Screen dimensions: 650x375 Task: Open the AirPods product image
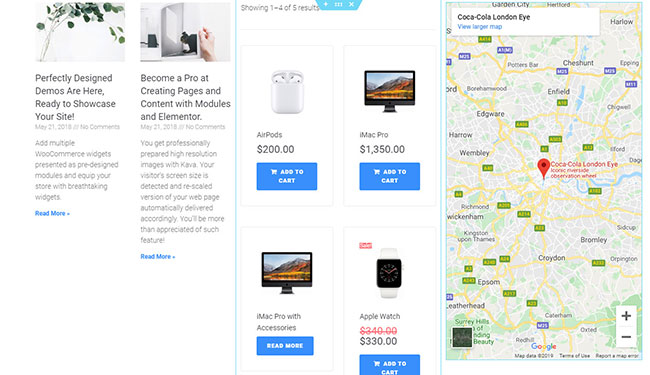pyautogui.click(x=287, y=92)
